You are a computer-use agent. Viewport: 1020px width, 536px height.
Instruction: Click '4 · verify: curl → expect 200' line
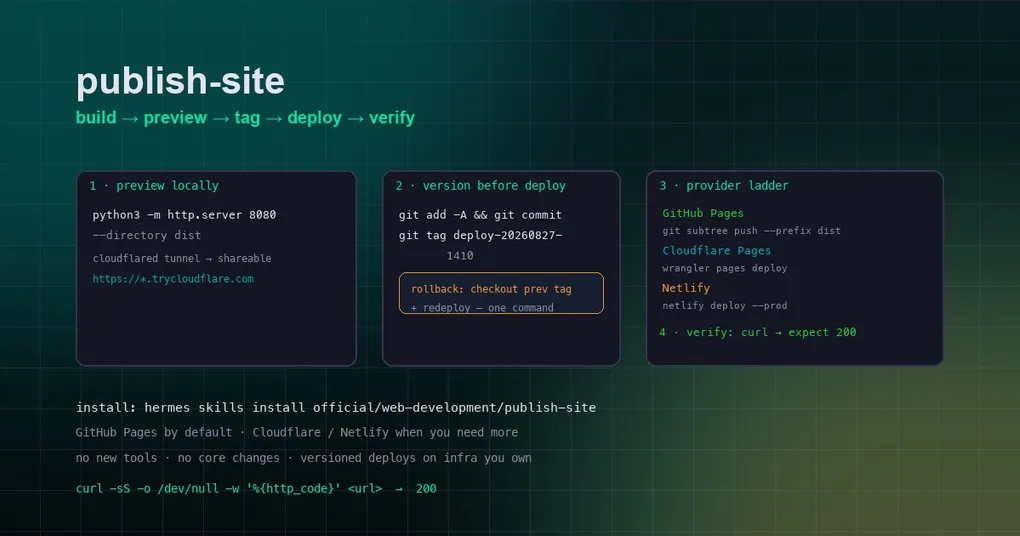tap(758, 332)
